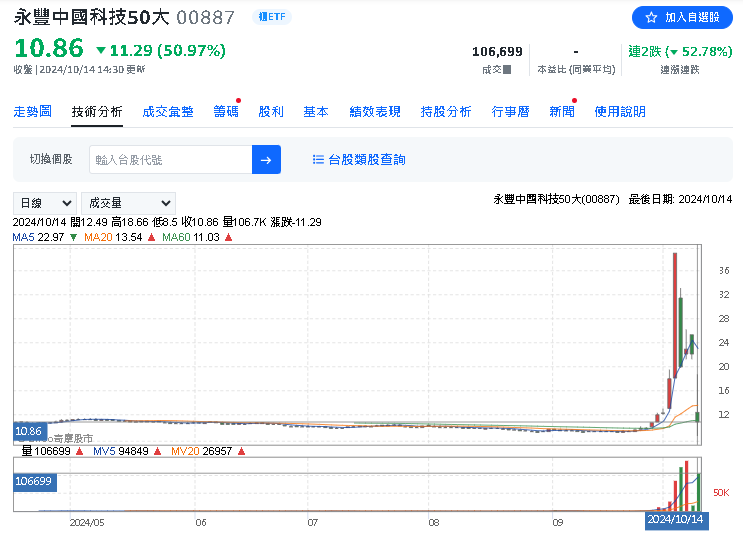This screenshot has width=743, height=536.
Task: Click the tall red candlestick at price peak
Action: [x=675, y=314]
